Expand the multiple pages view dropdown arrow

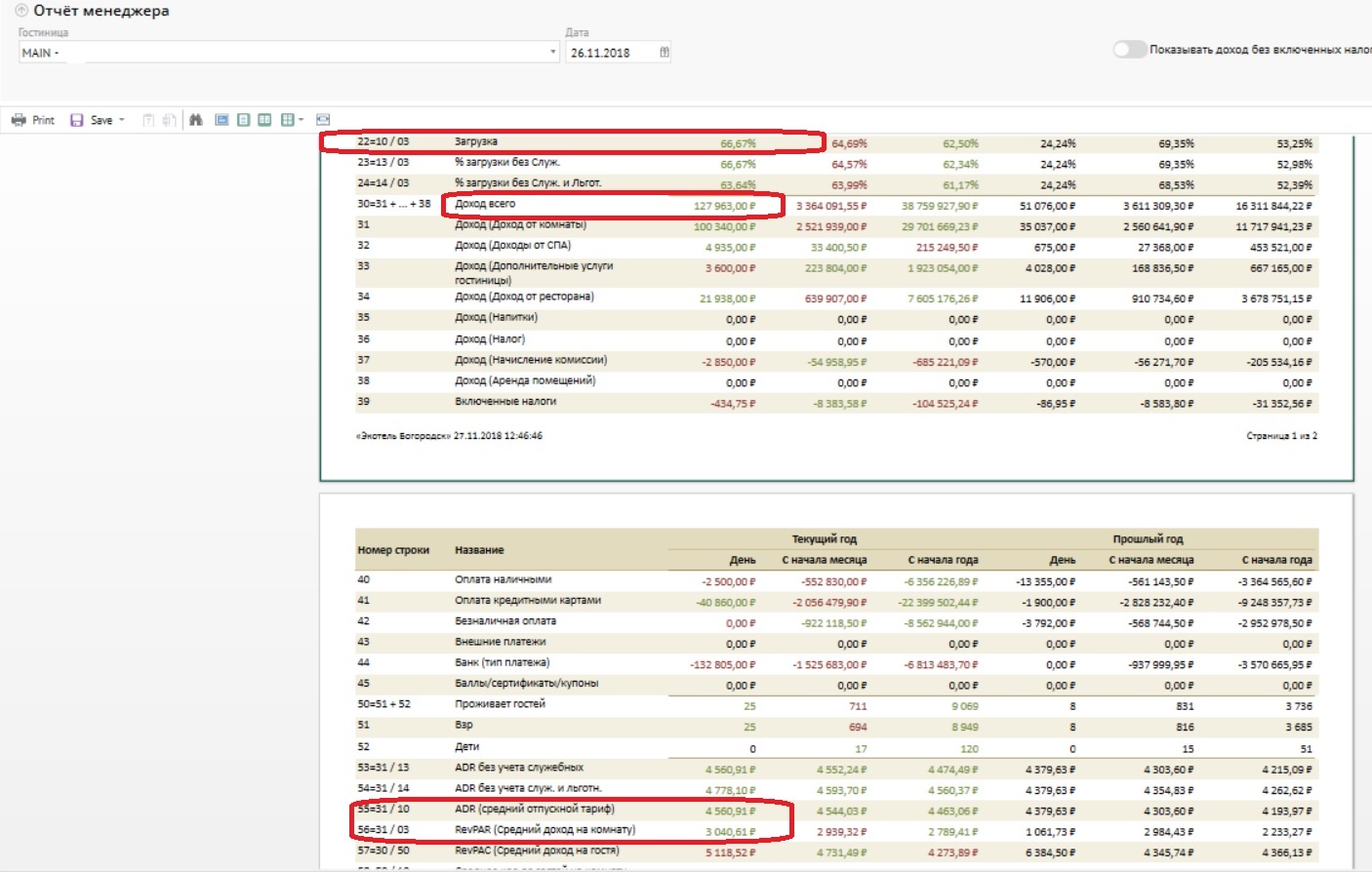(x=302, y=120)
